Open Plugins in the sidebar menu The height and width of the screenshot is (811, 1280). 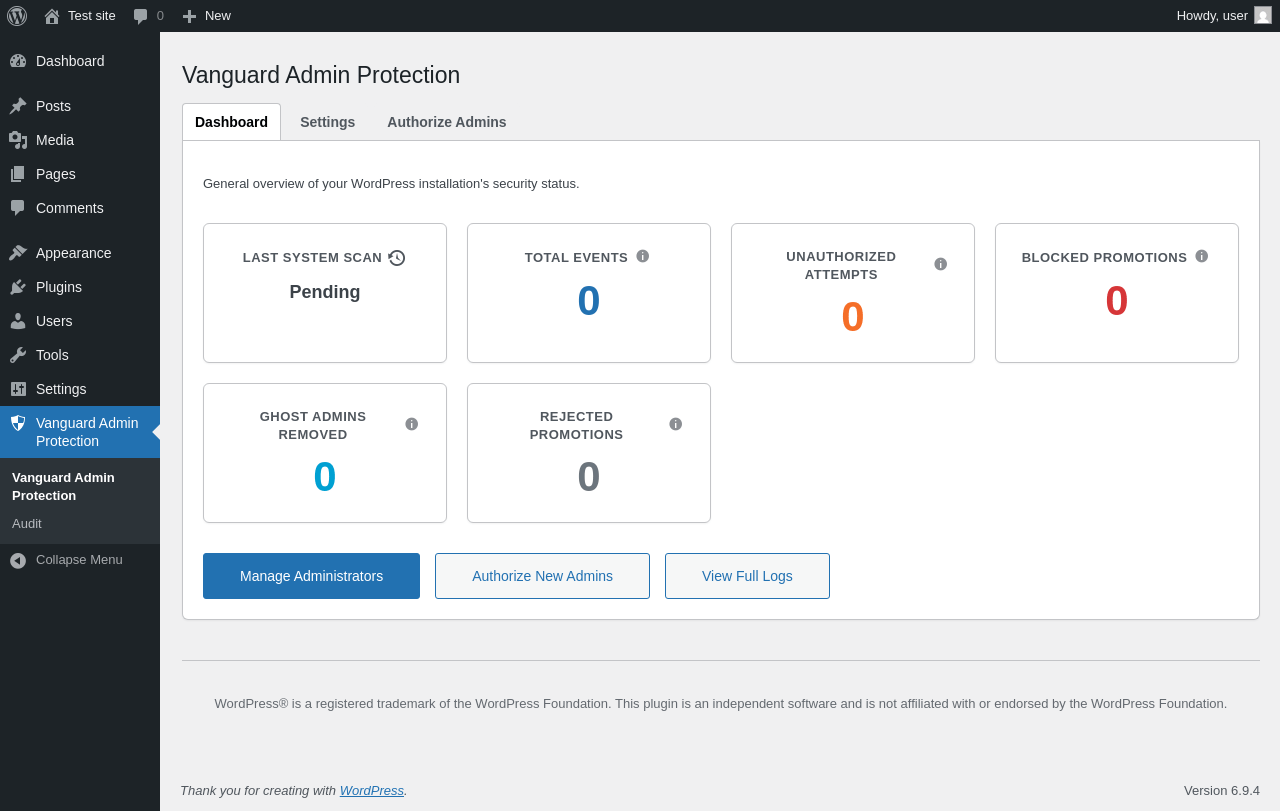coord(80,287)
